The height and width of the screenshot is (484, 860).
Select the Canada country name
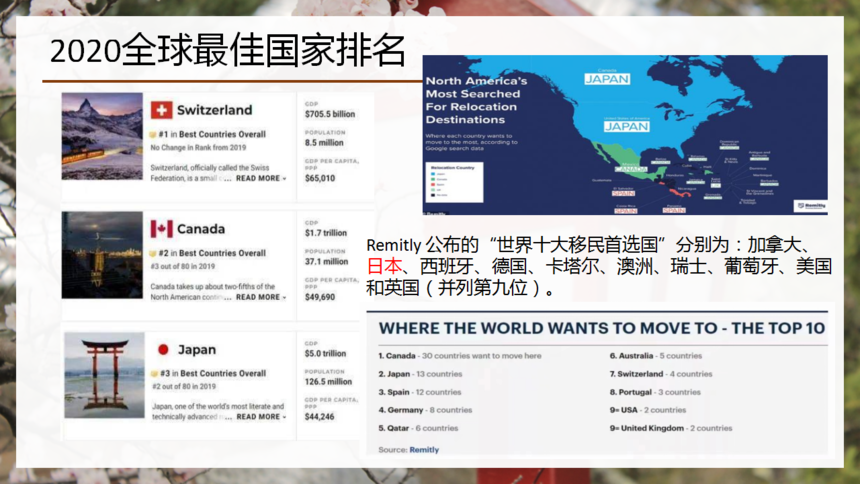click(201, 229)
